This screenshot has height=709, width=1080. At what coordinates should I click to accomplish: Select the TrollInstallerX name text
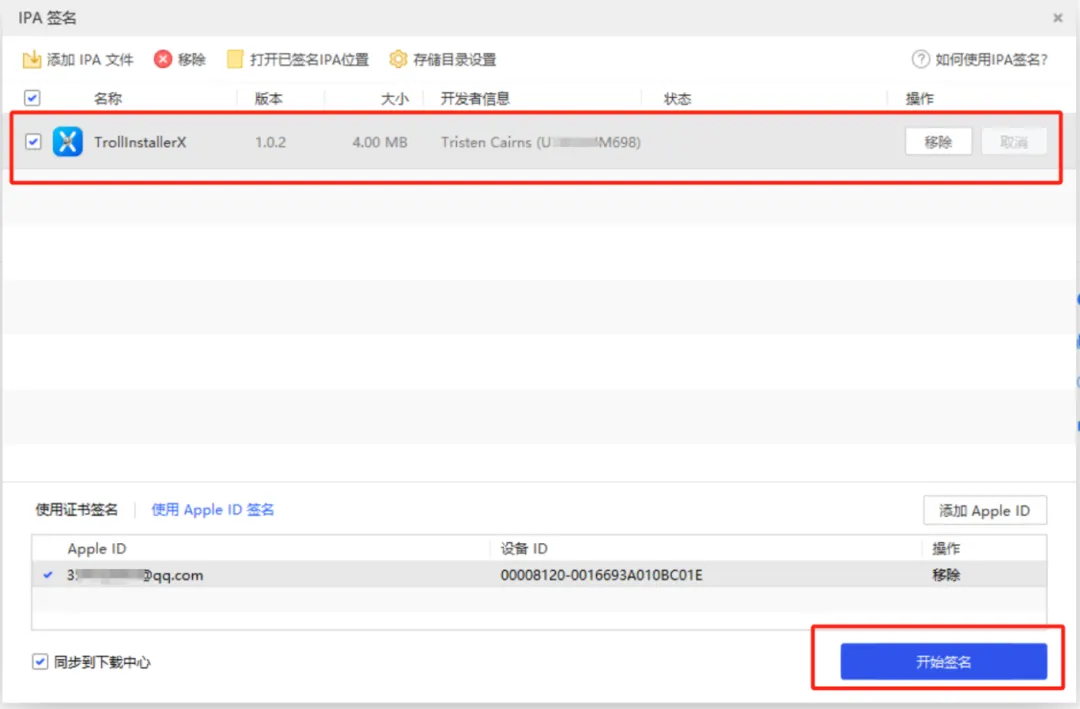pos(140,142)
